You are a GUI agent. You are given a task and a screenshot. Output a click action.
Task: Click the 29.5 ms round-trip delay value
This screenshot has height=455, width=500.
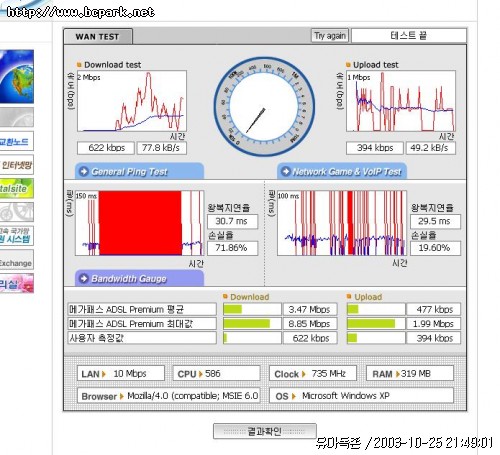435,221
